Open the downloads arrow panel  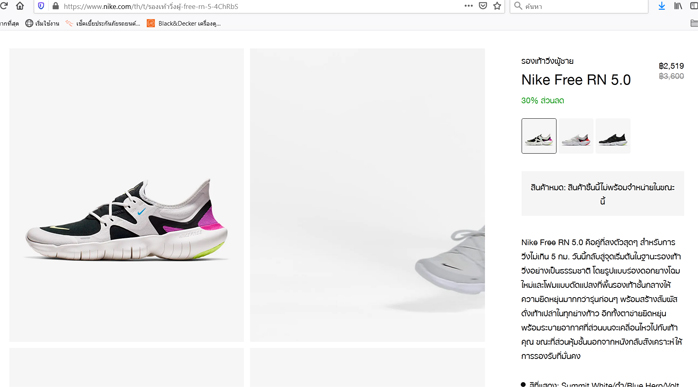coord(662,6)
